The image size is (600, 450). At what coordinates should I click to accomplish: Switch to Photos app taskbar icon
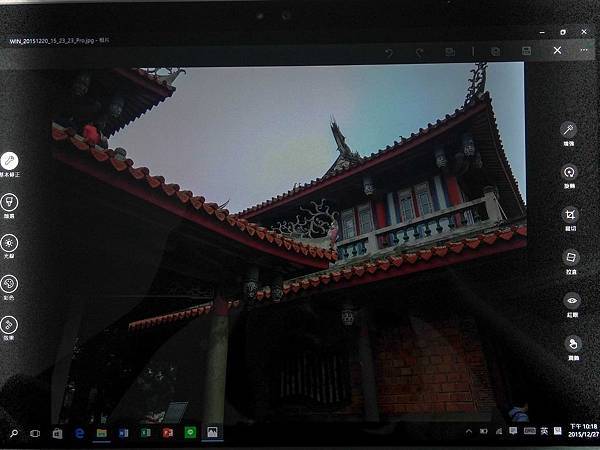[x=212, y=432]
